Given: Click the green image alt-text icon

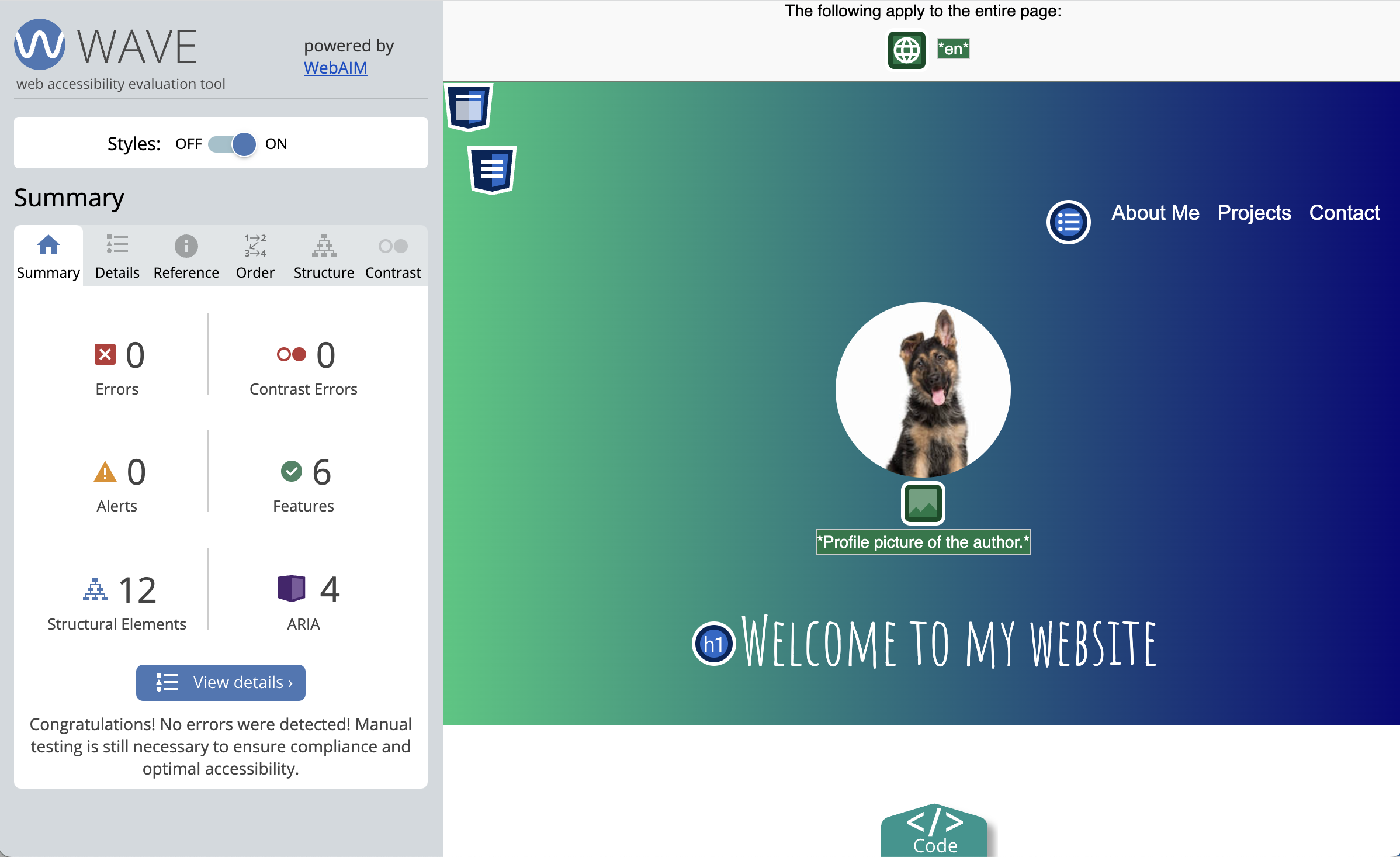Looking at the screenshot, I should click(x=923, y=503).
